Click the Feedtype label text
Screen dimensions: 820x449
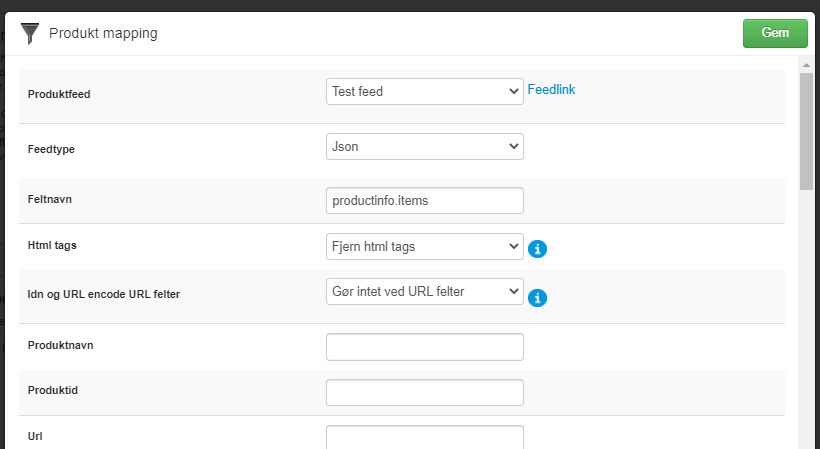(51, 149)
